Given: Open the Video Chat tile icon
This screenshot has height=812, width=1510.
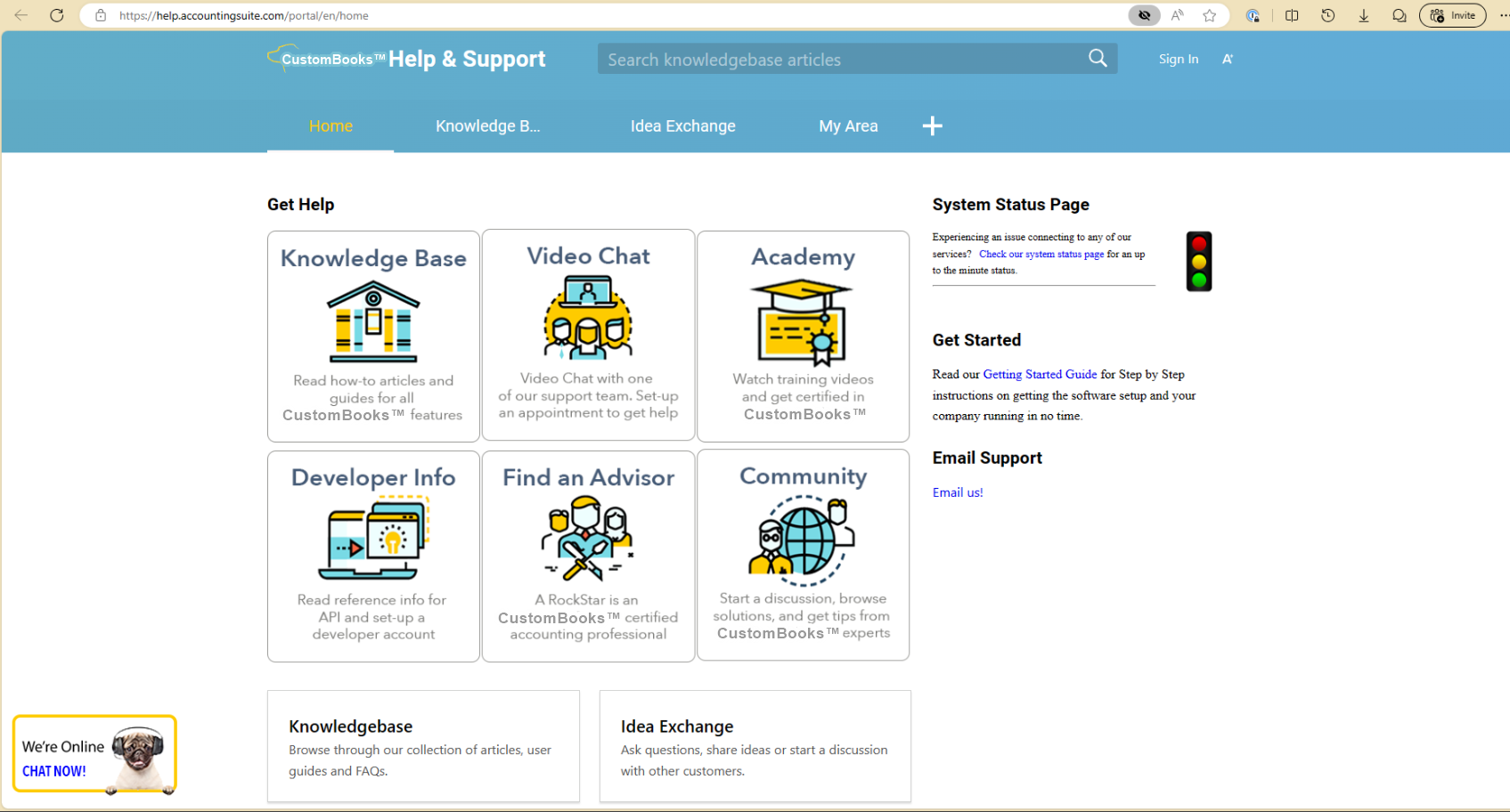Looking at the screenshot, I should click(588, 317).
